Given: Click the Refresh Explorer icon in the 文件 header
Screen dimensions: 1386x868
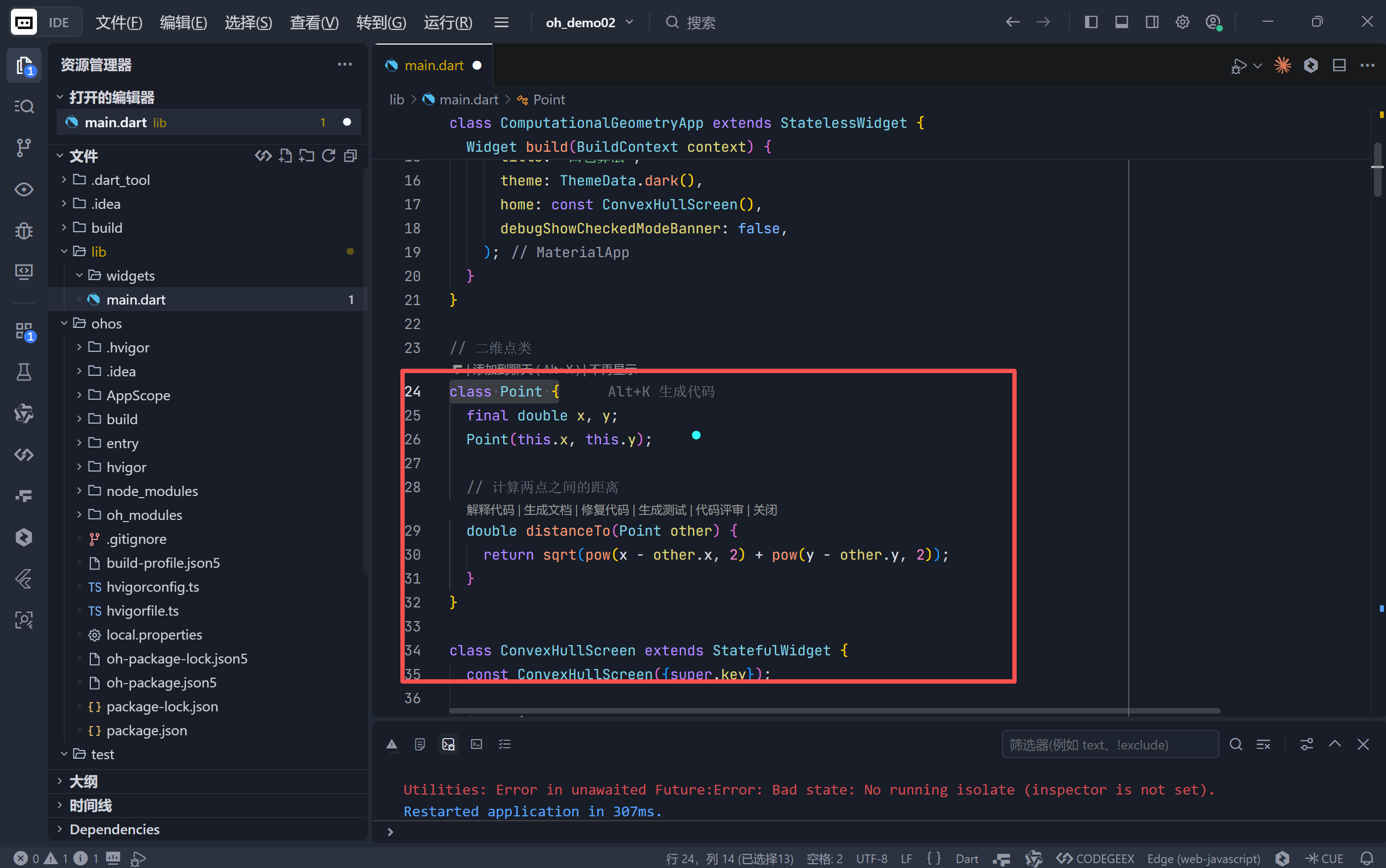Looking at the screenshot, I should [x=329, y=156].
